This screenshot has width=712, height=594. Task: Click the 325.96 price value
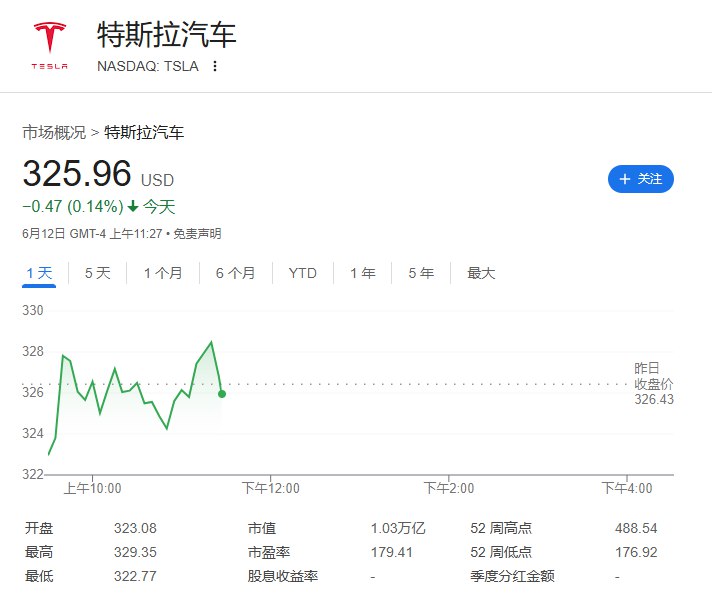click(x=77, y=173)
